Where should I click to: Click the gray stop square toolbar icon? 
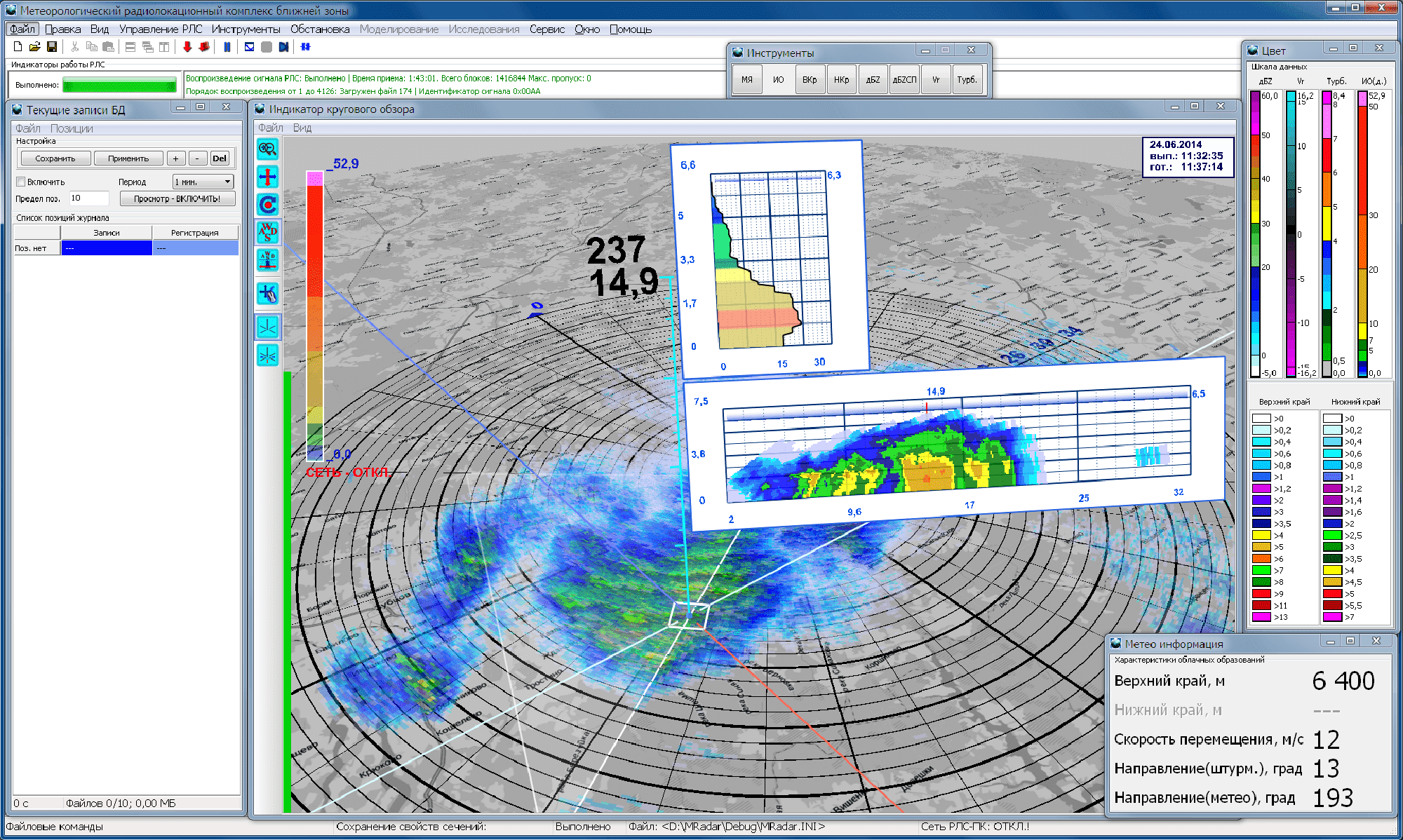pos(267,47)
